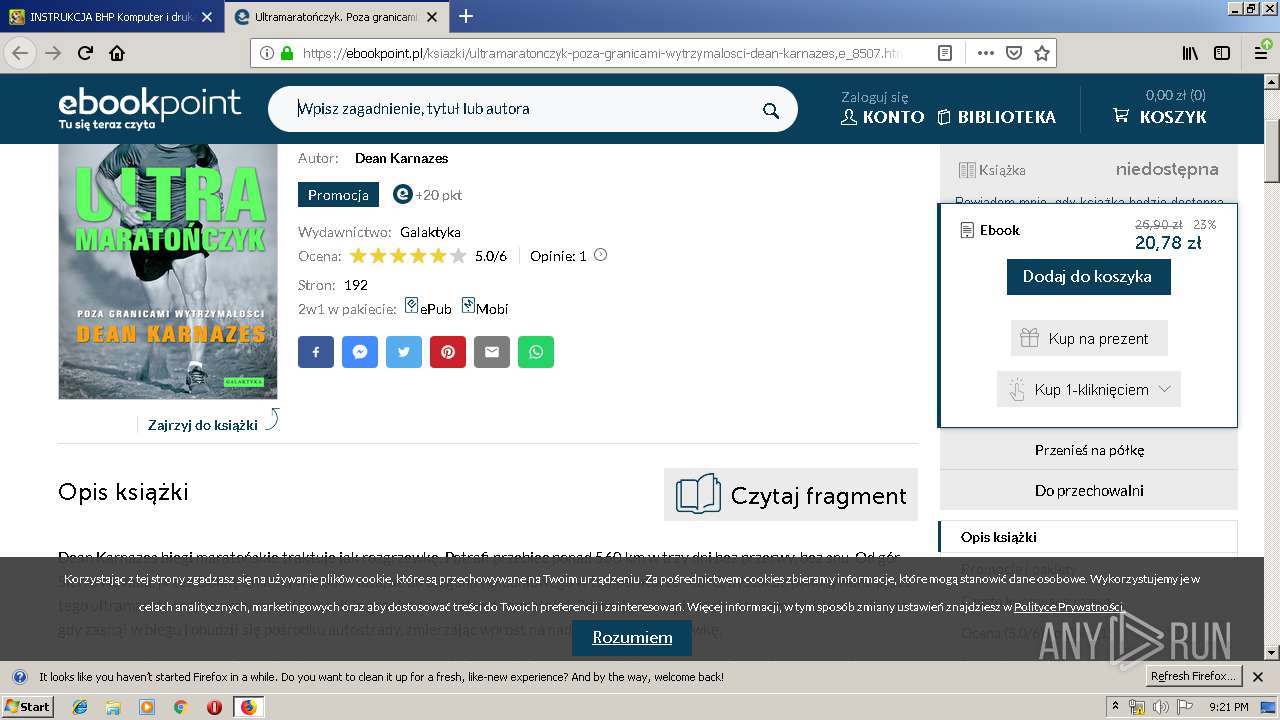This screenshot has width=1280, height=720.
Task: Dismiss the Firefox refresh notification
Action: pyautogui.click(x=1258, y=677)
